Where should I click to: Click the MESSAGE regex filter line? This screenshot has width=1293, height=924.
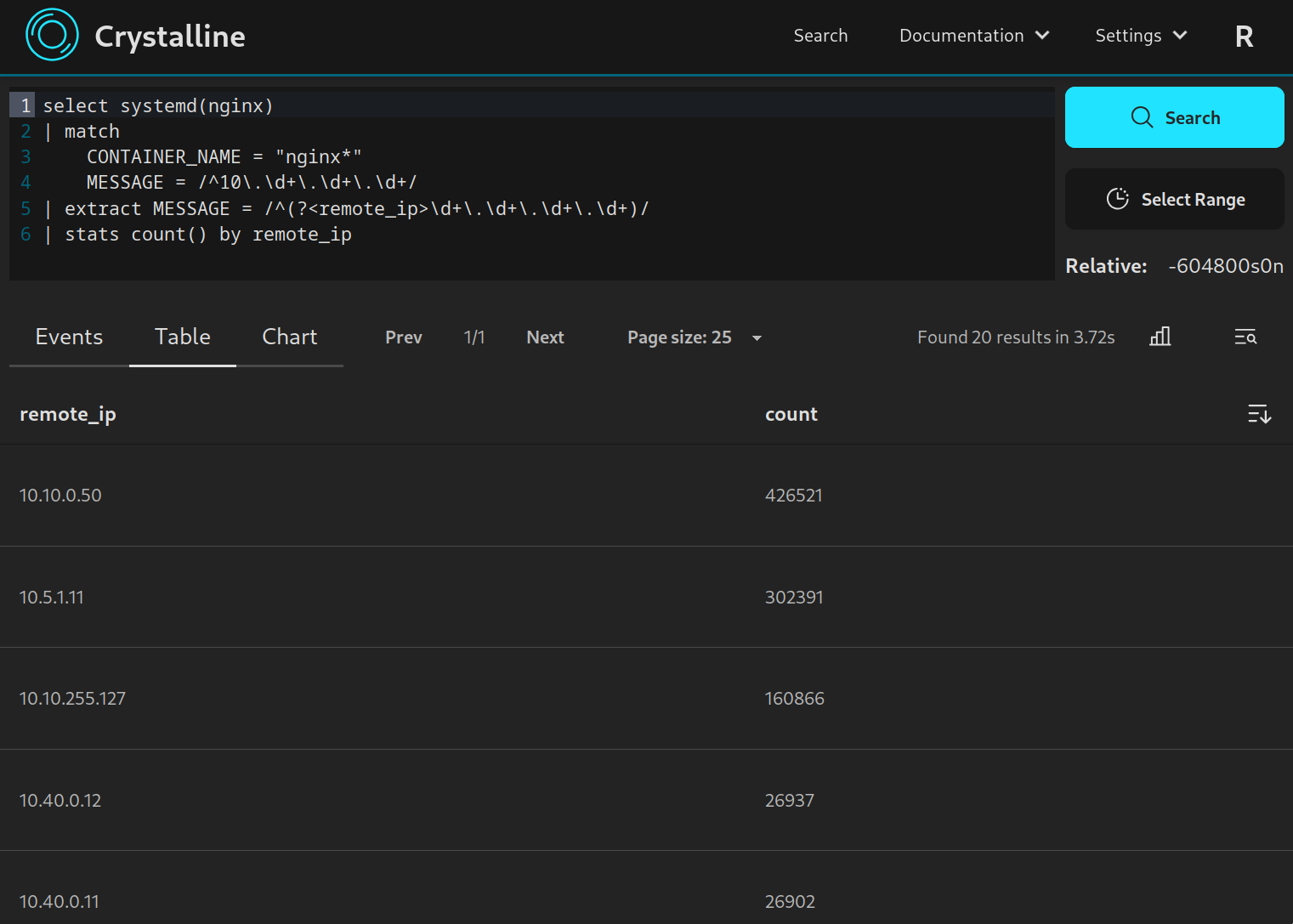tap(252, 183)
